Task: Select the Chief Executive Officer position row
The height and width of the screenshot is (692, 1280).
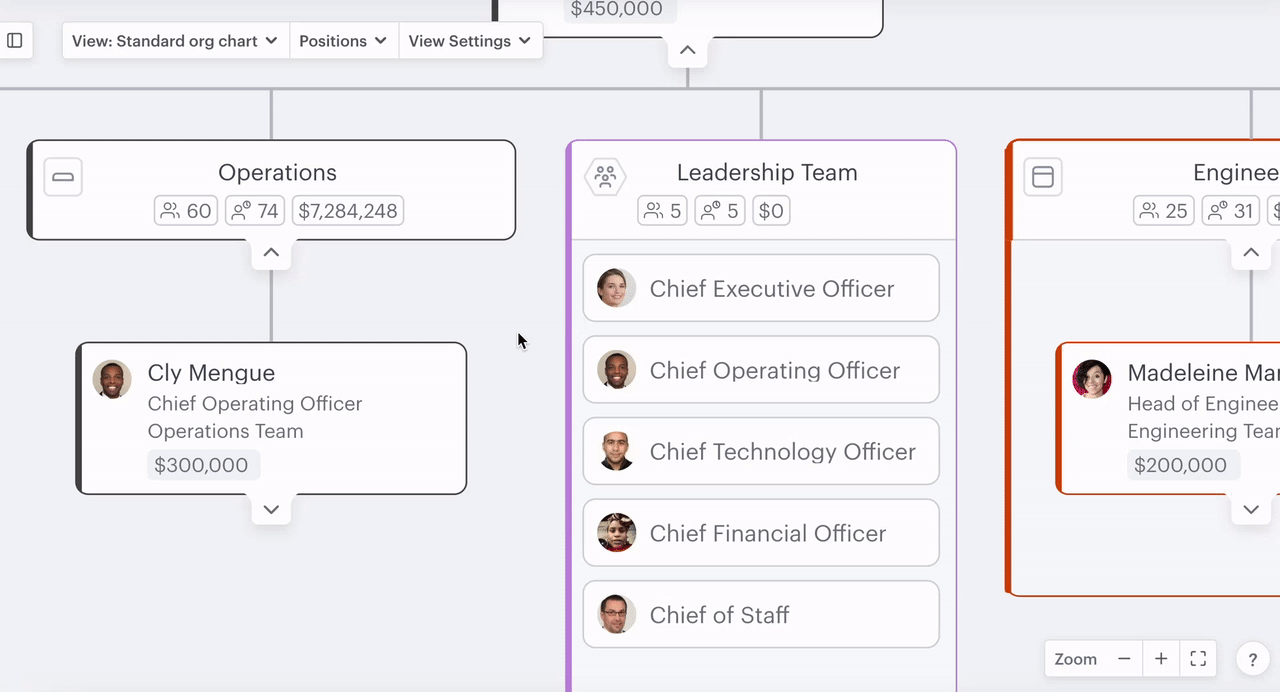Action: (760, 288)
